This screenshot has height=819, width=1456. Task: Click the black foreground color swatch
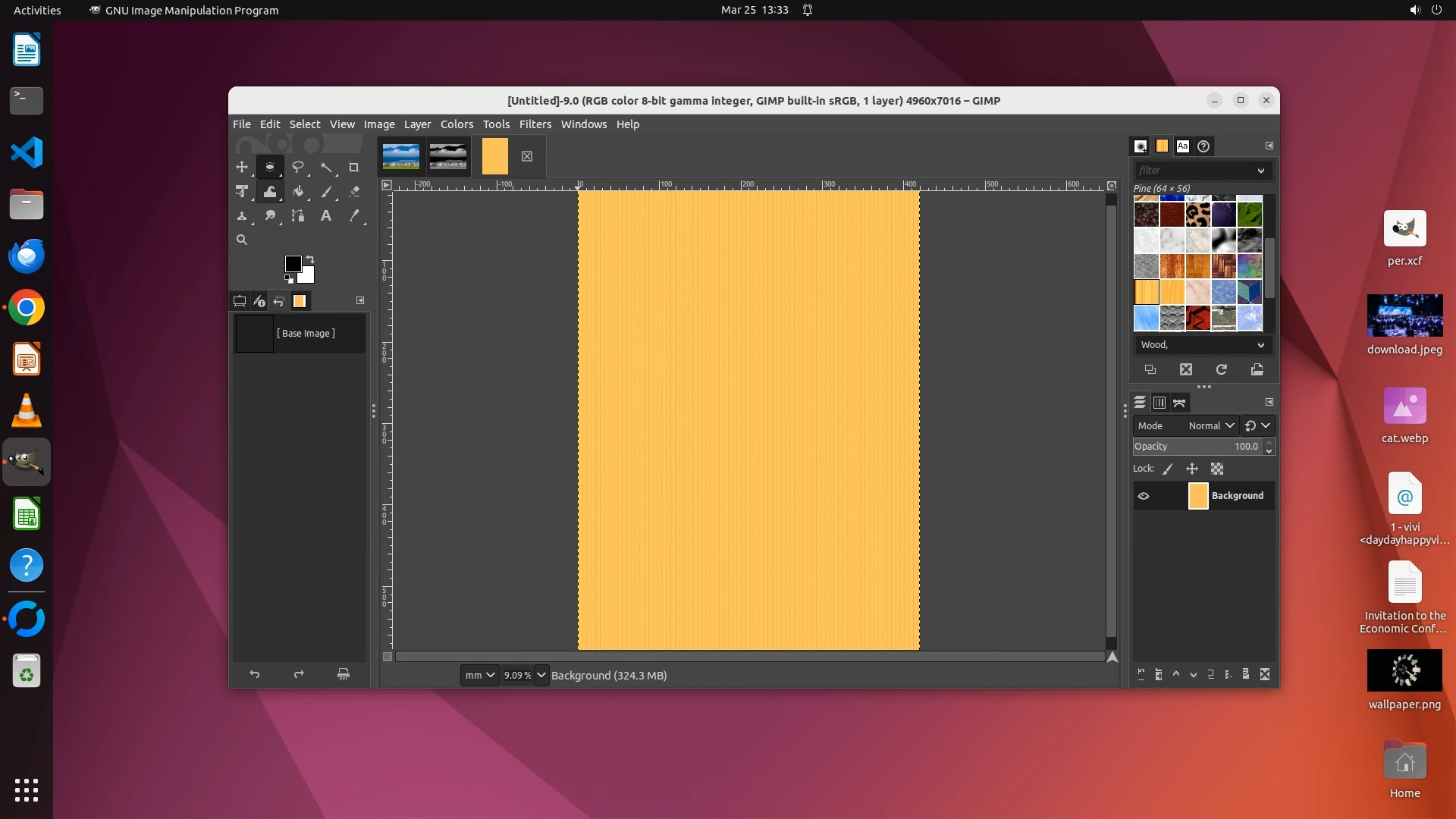[x=293, y=263]
